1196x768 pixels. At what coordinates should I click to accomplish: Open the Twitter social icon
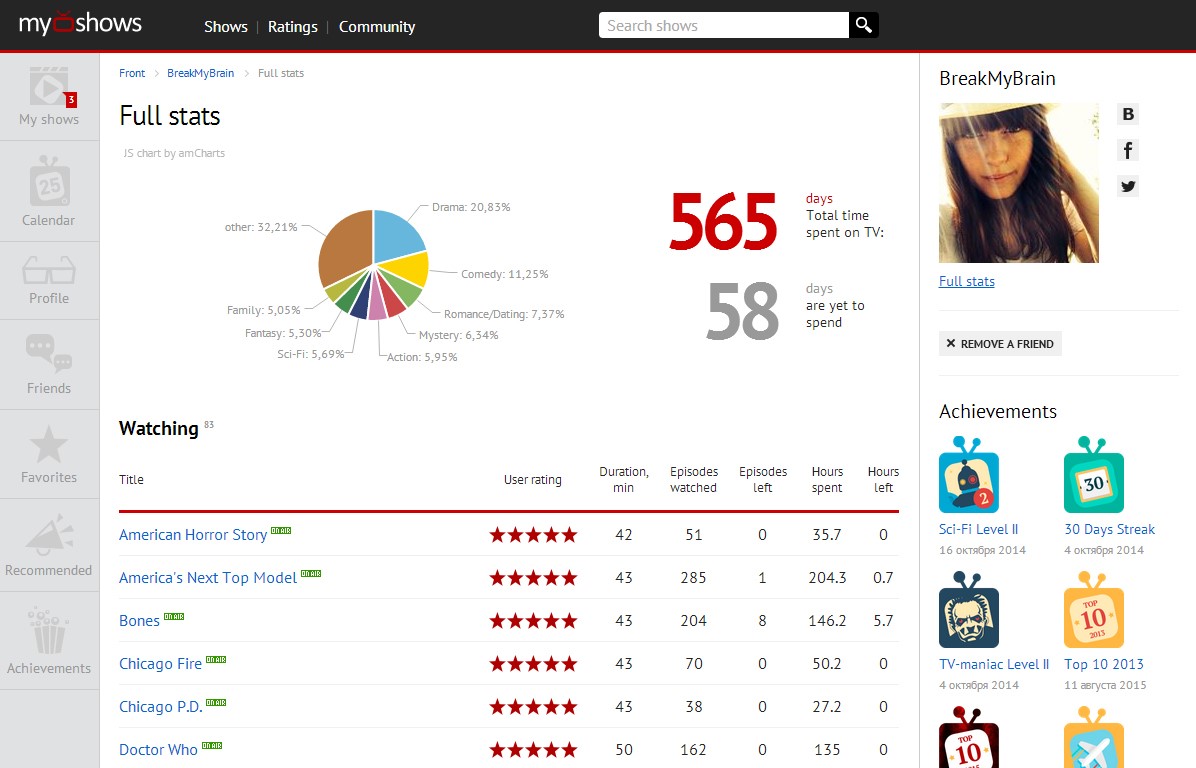coord(1128,186)
